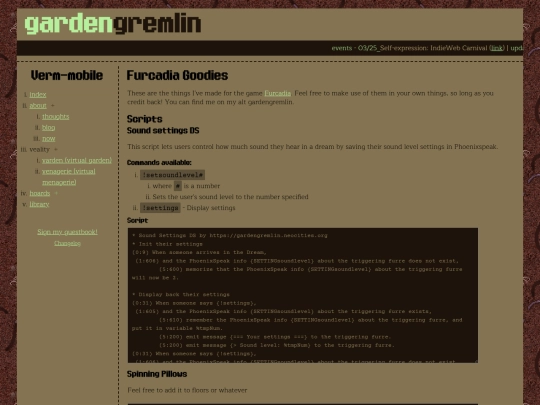Screen dimensions: 540x405
Task: Open the Changelog link
Action: 68,243
